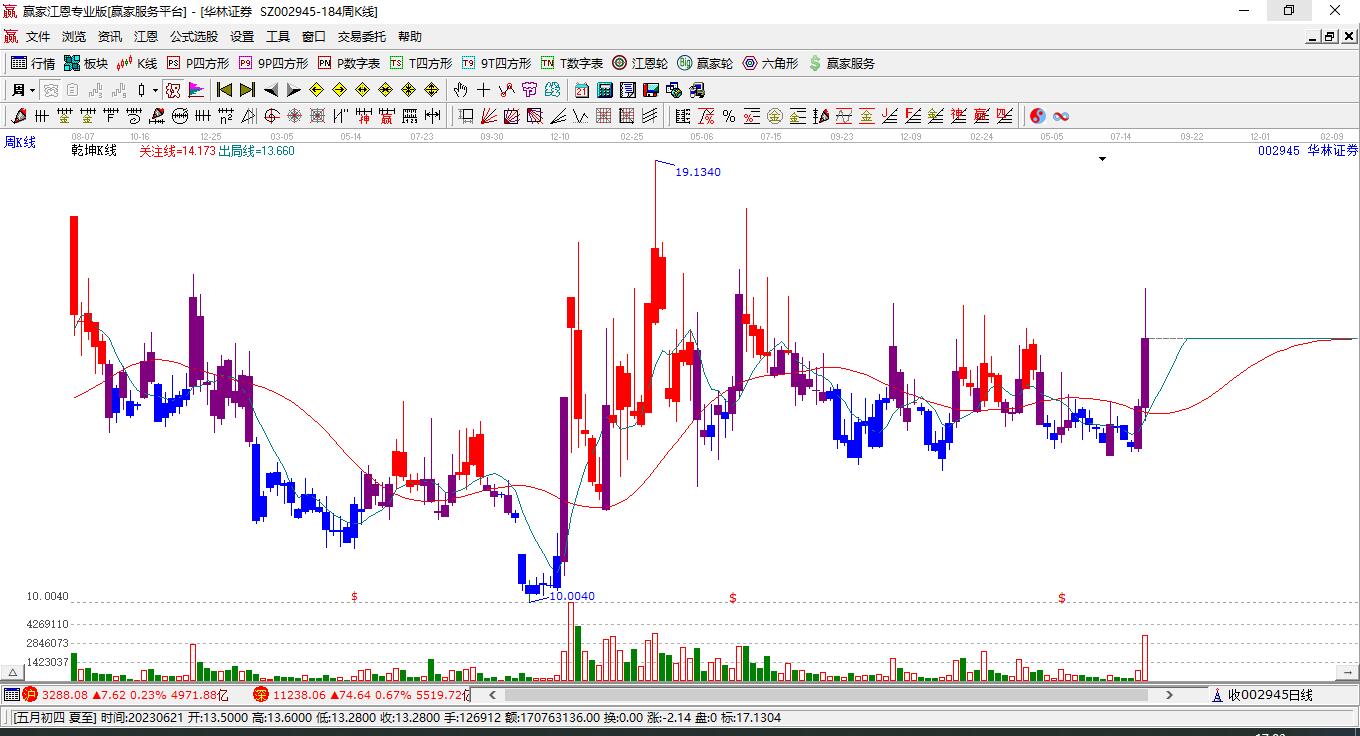The height and width of the screenshot is (736, 1360).
Task: Select the crosshair cursor tool
Action: pos(484,90)
